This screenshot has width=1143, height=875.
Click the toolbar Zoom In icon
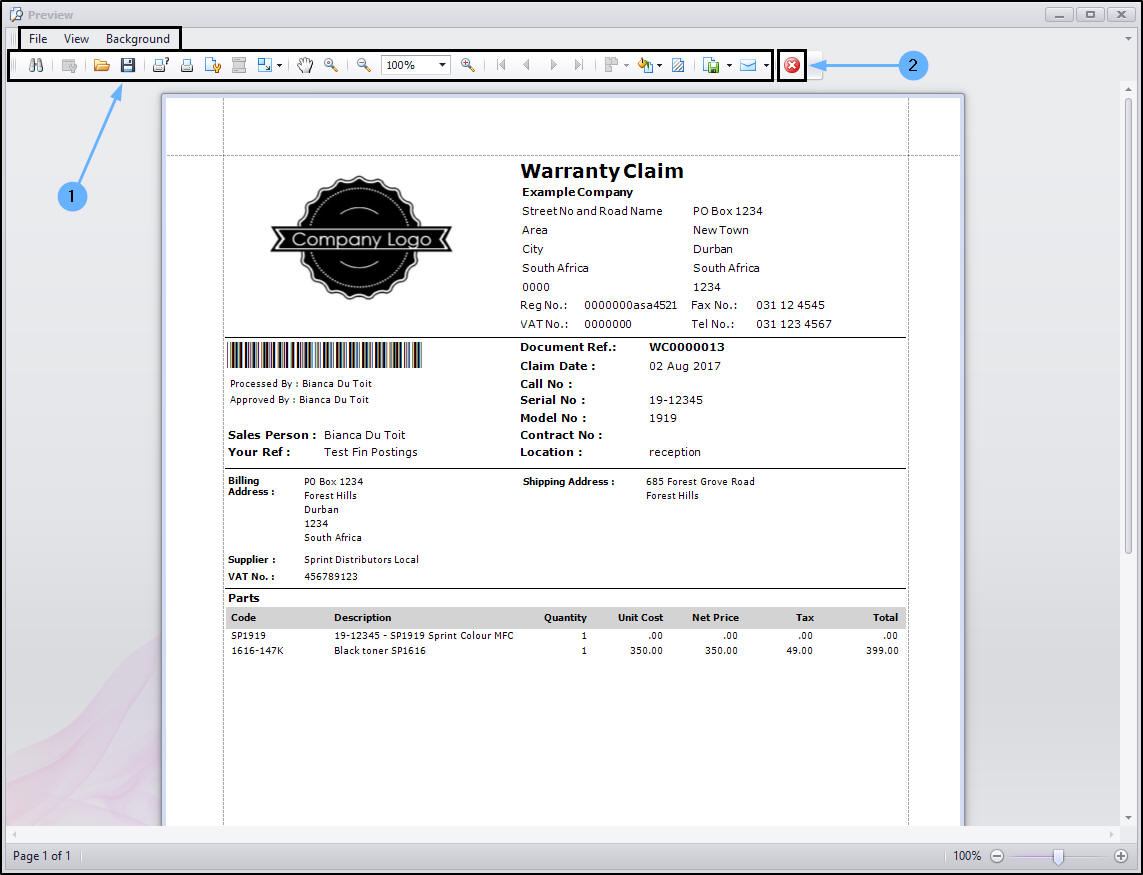(x=467, y=65)
